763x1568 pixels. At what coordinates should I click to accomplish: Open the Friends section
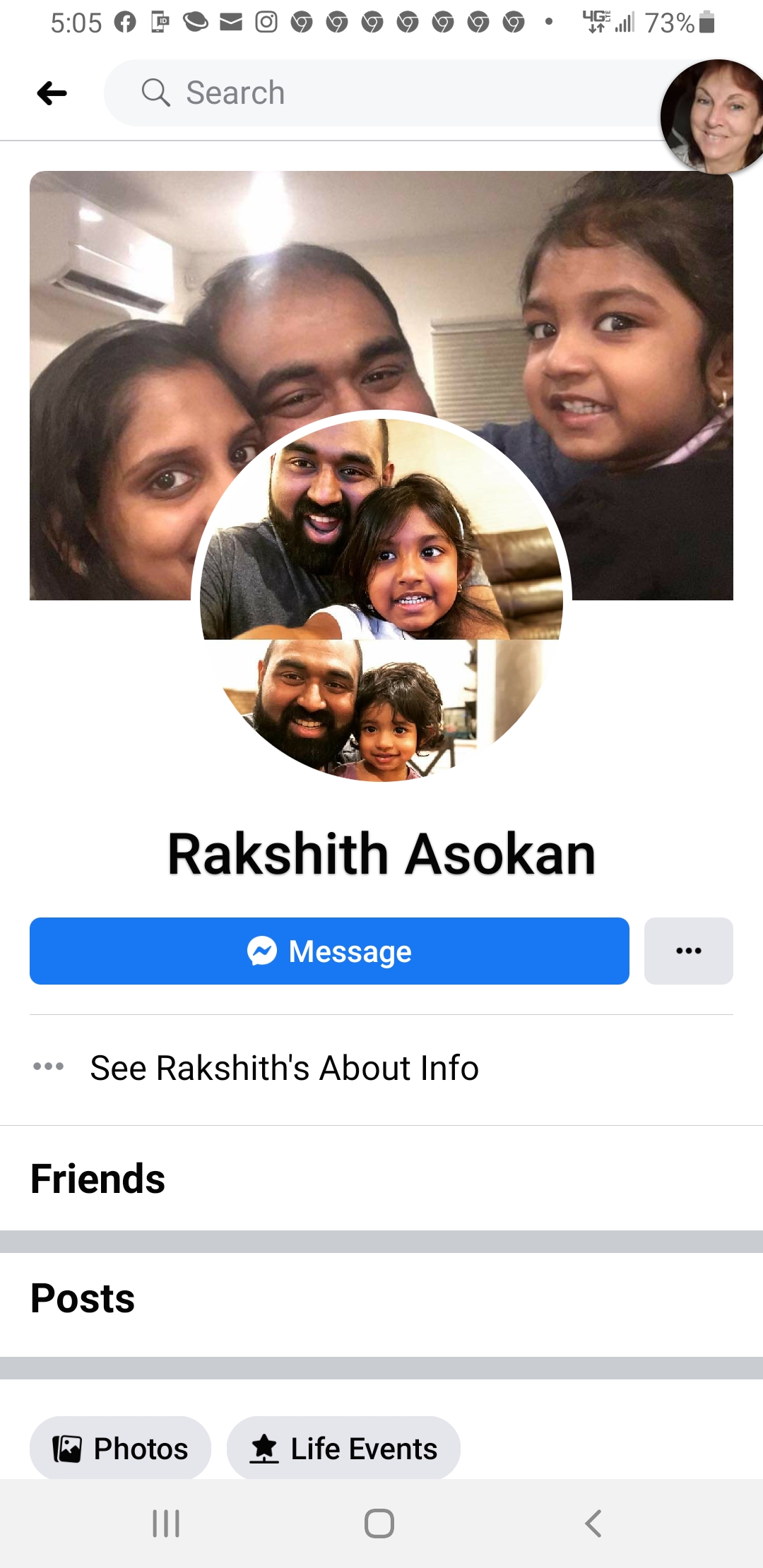click(x=97, y=1179)
